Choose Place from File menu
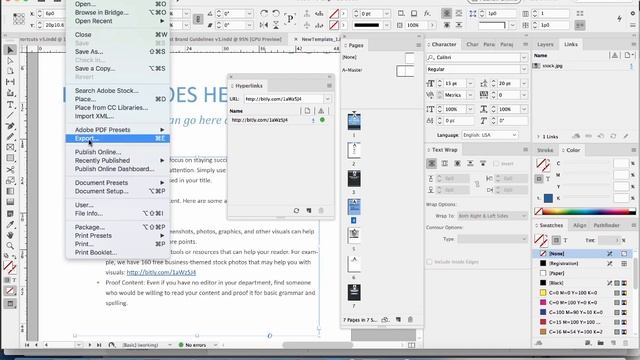The width and height of the screenshot is (640, 360). click(x=118, y=99)
